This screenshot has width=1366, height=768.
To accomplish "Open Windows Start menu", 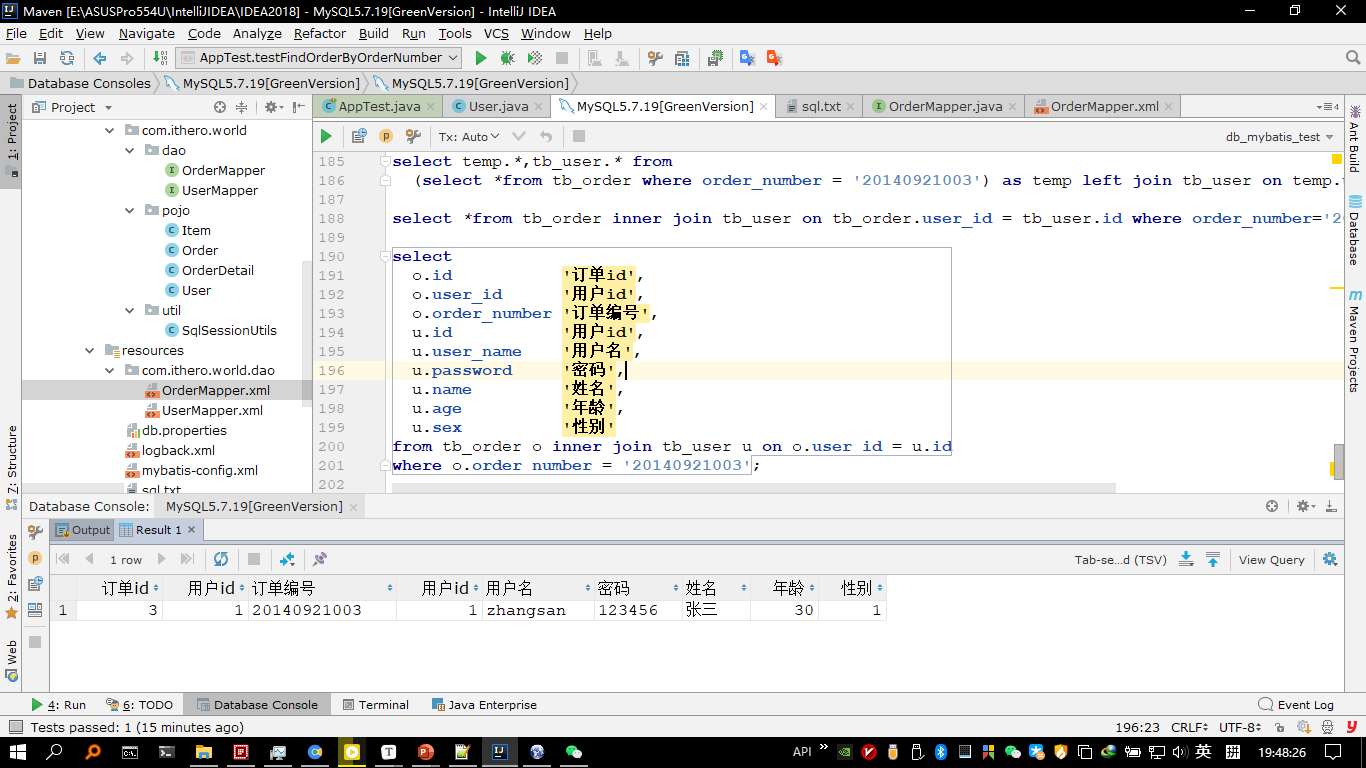I will coord(18,752).
